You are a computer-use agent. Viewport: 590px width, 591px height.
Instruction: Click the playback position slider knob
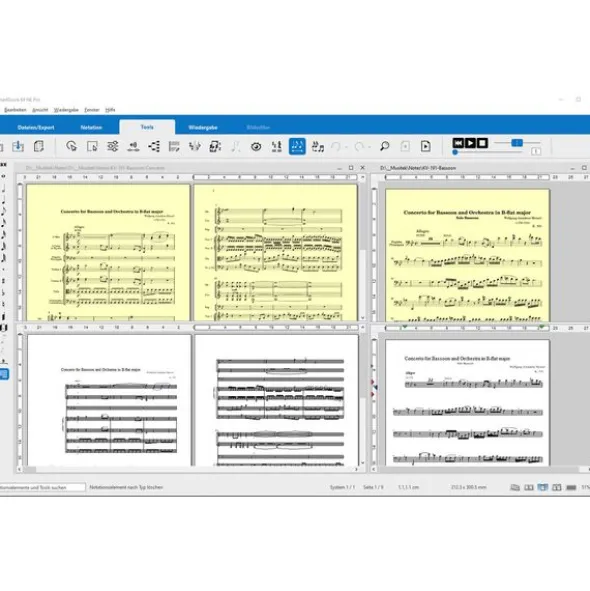click(x=455, y=152)
